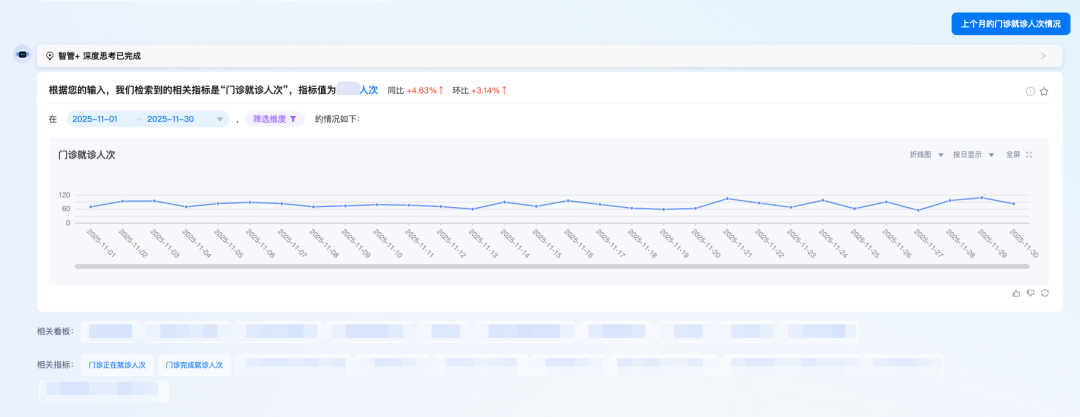The width and height of the screenshot is (1080, 417).
Task: Expand the 智管+ 深度思考已完成 panel chevron
Action: [x=1044, y=56]
